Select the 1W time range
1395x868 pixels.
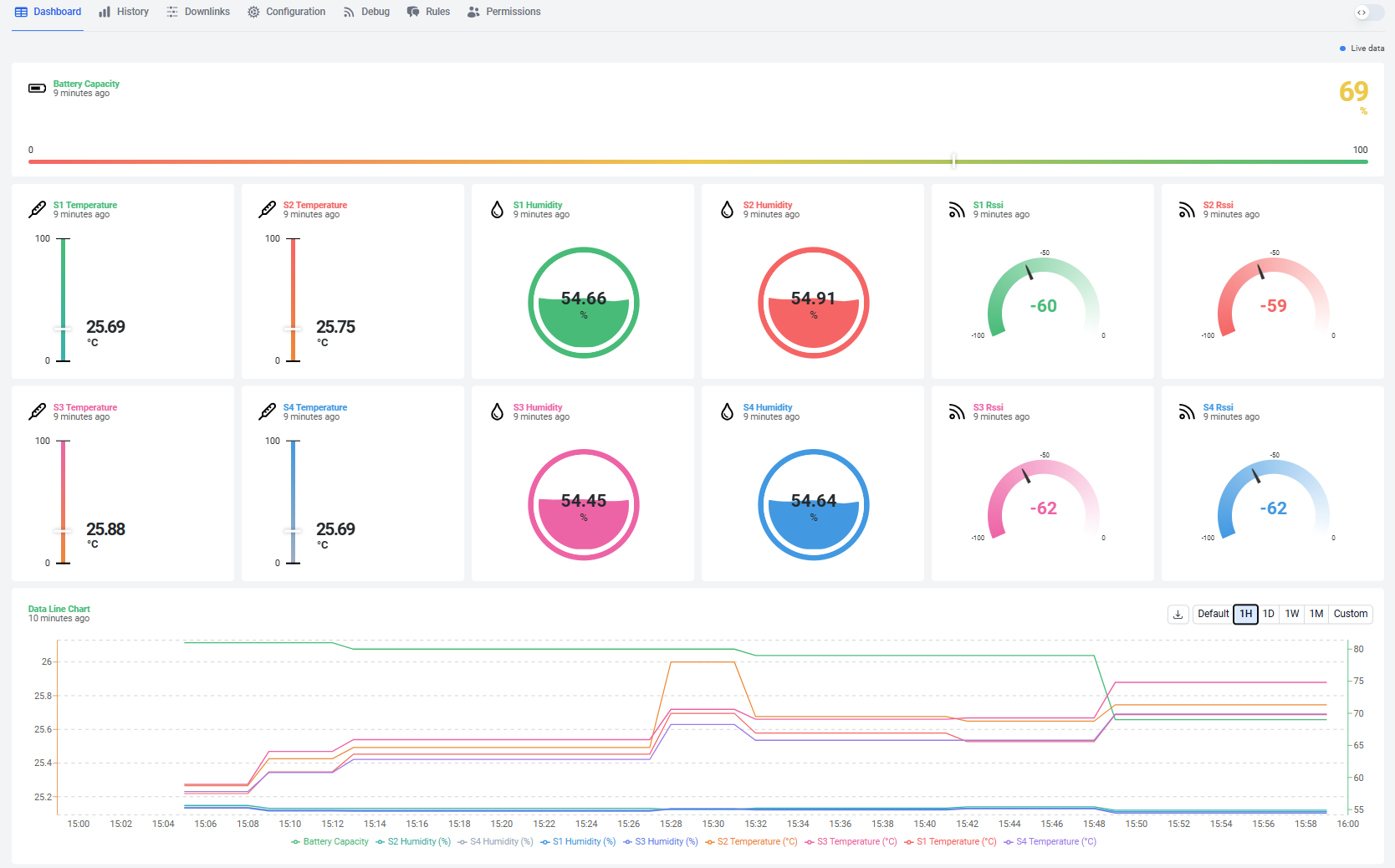(x=1291, y=614)
